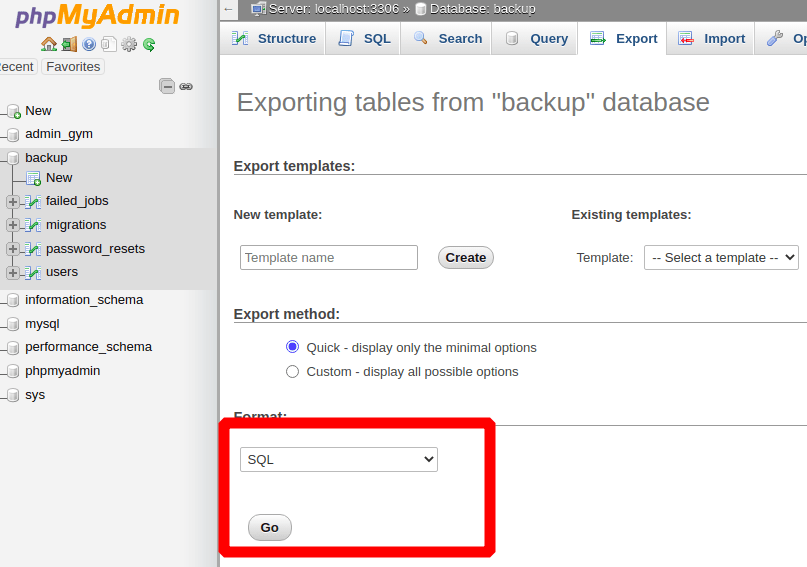
Task: Click the link with main panel icon
Action: coord(186,86)
